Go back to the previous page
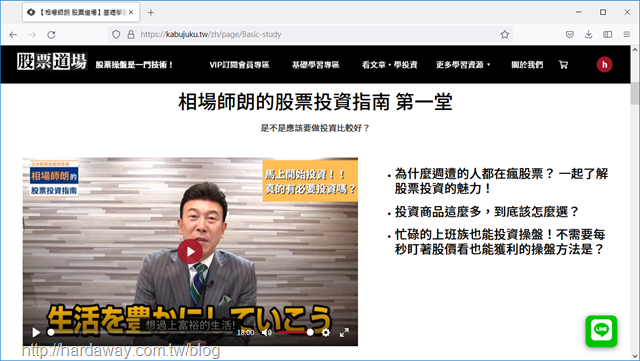640x361 pixels. 13,35
